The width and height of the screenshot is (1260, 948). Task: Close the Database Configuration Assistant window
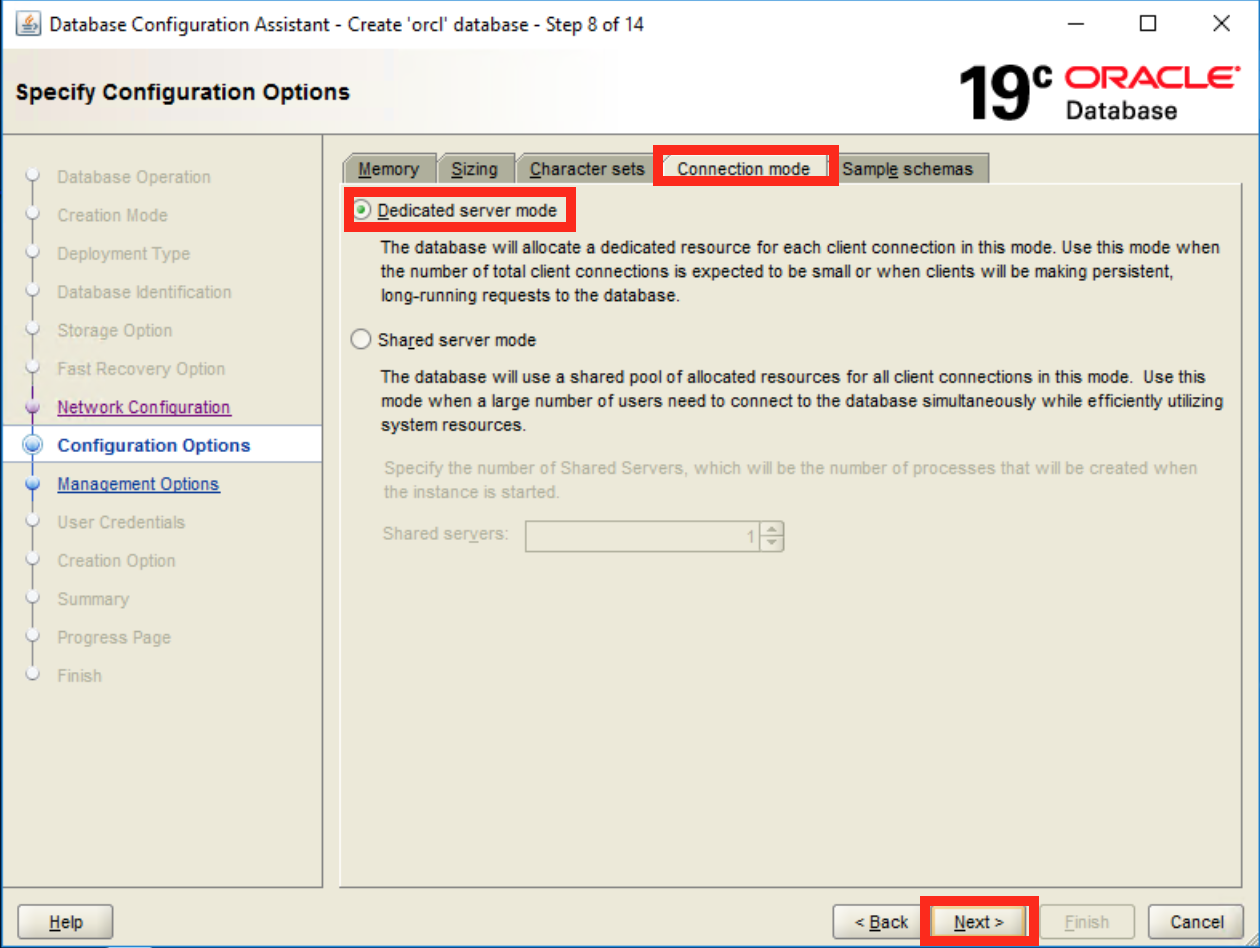click(1221, 24)
